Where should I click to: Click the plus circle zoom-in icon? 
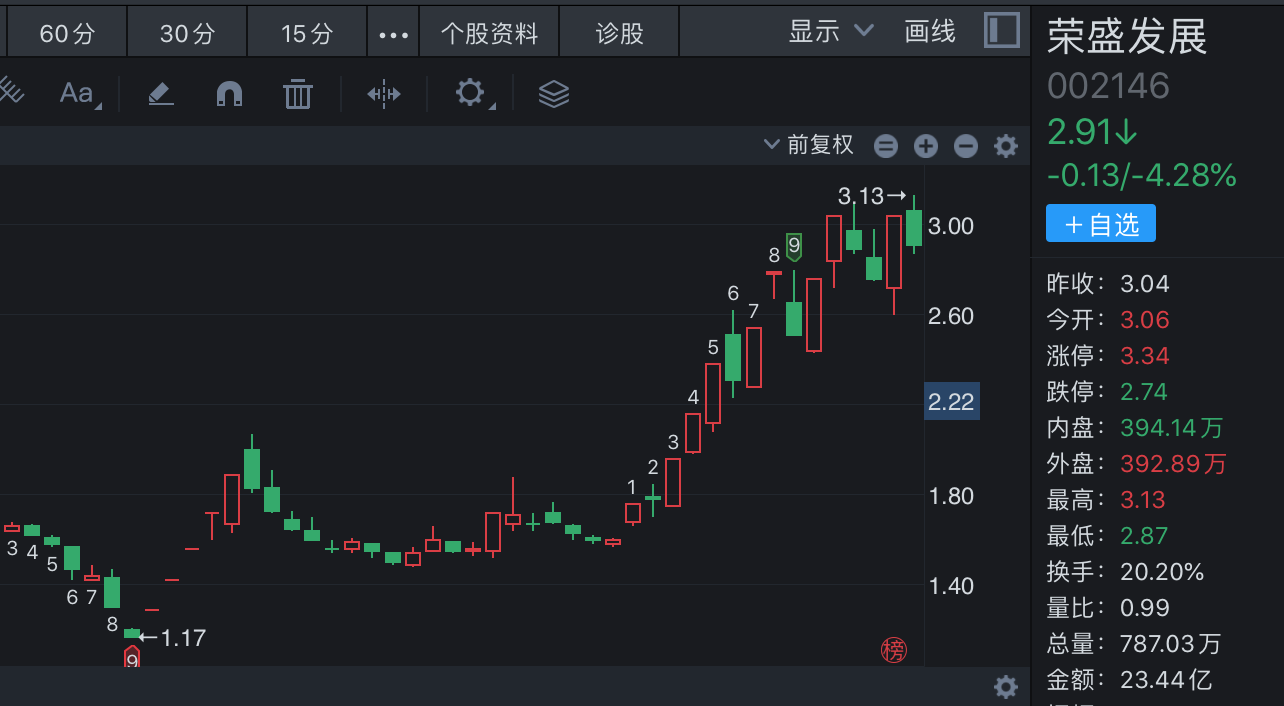926,146
